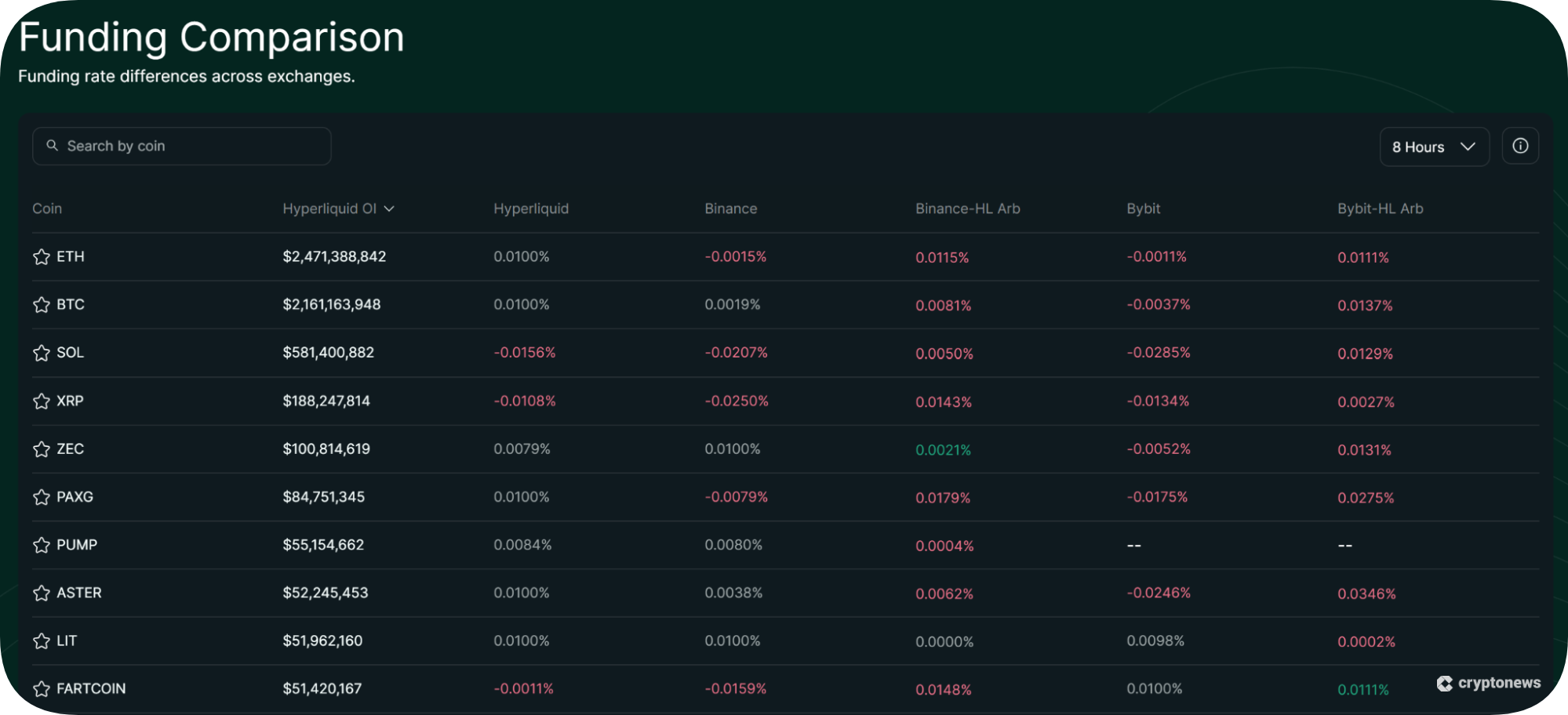
Task: Click BTC Bybit rate -0.0037%
Action: point(1159,304)
